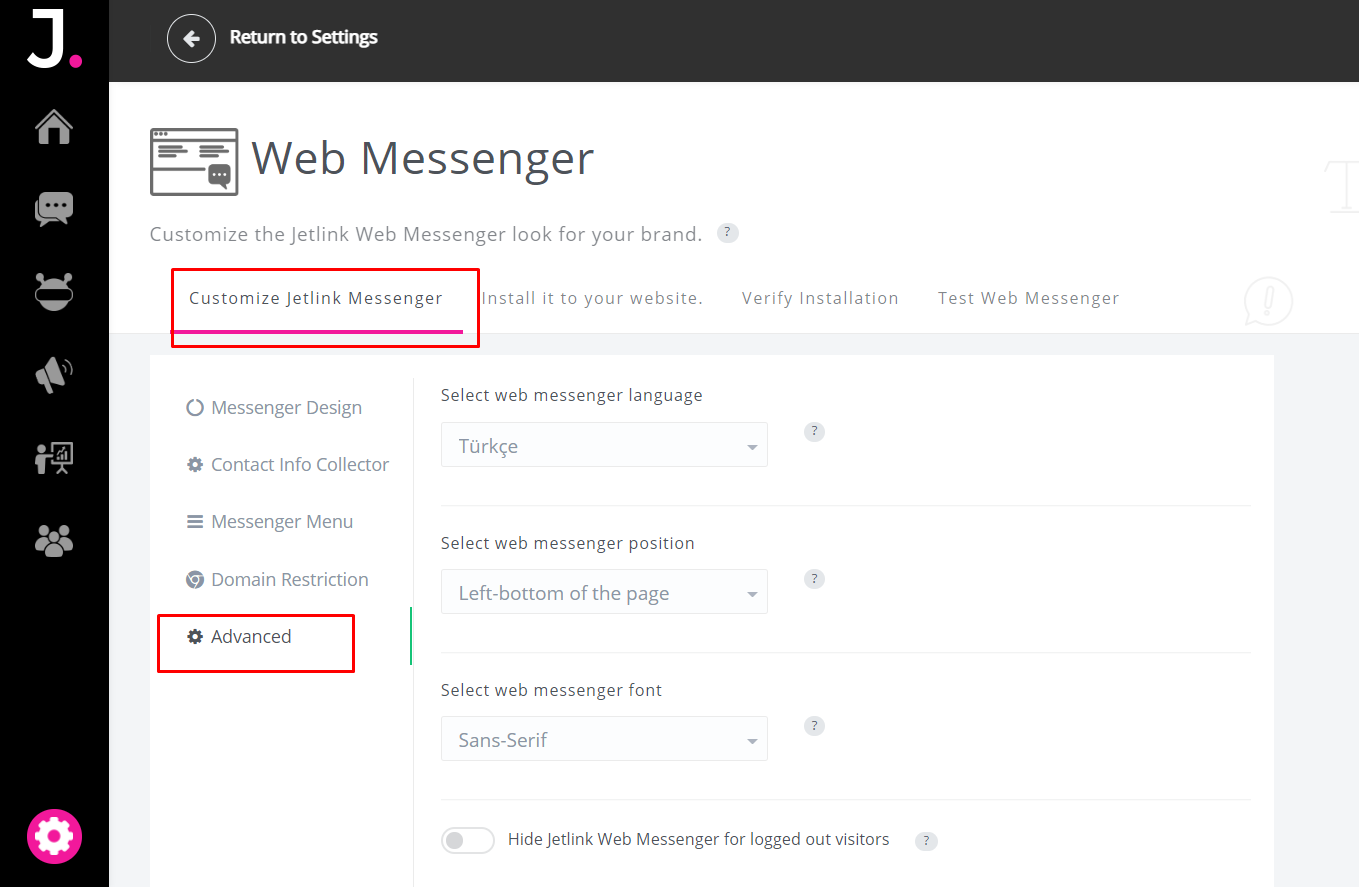
Task: Click help icon for messenger font
Action: (x=815, y=726)
